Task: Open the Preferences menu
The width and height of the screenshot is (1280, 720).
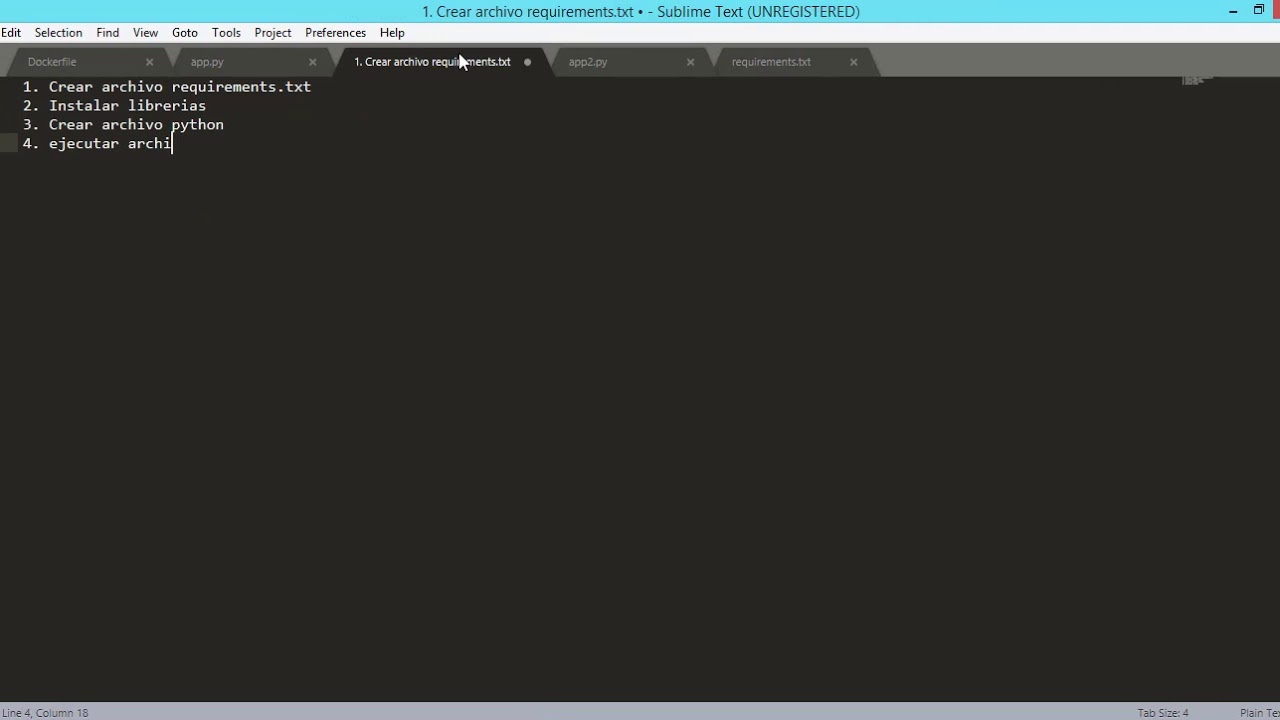Action: (335, 32)
